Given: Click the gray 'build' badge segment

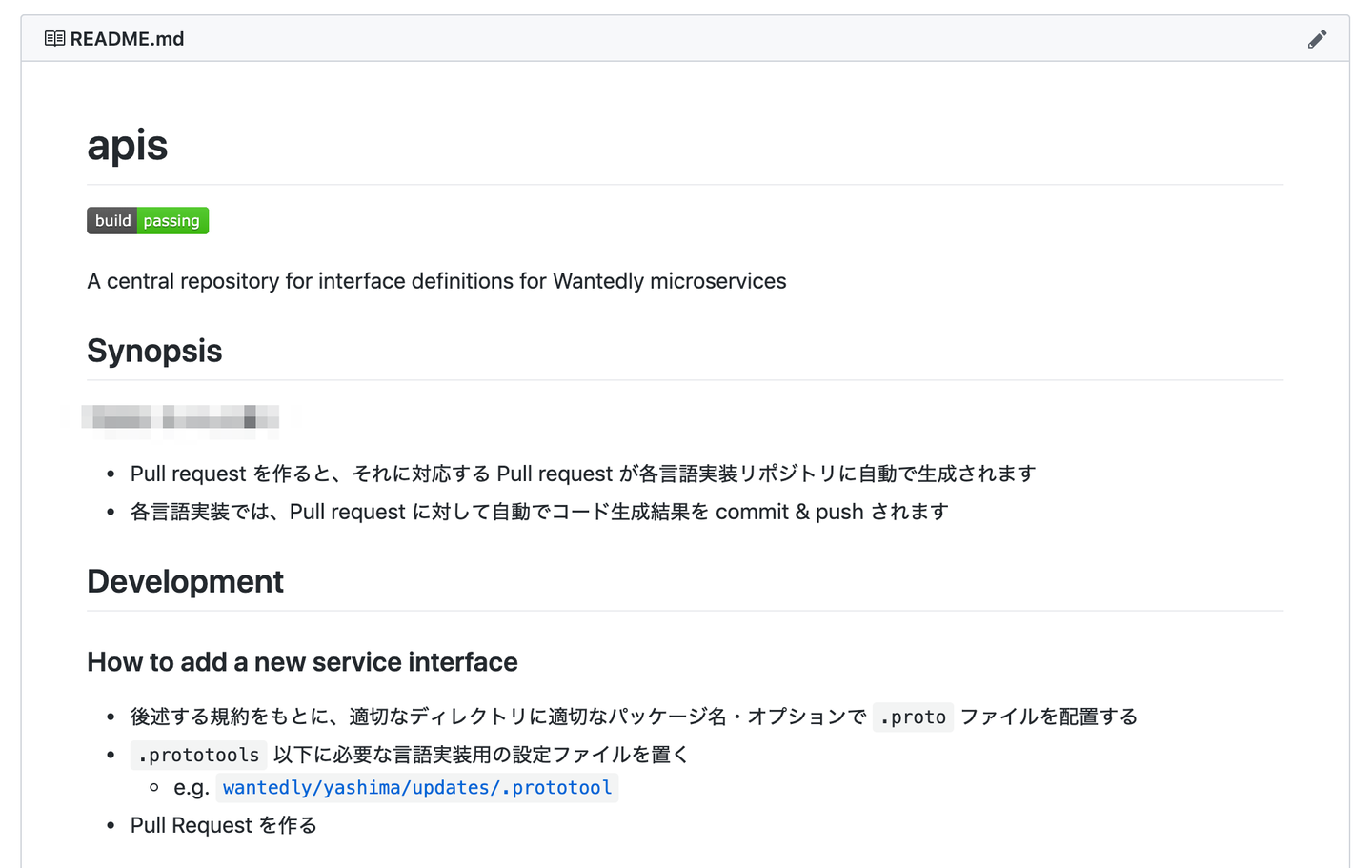Looking at the screenshot, I should 112,221.
